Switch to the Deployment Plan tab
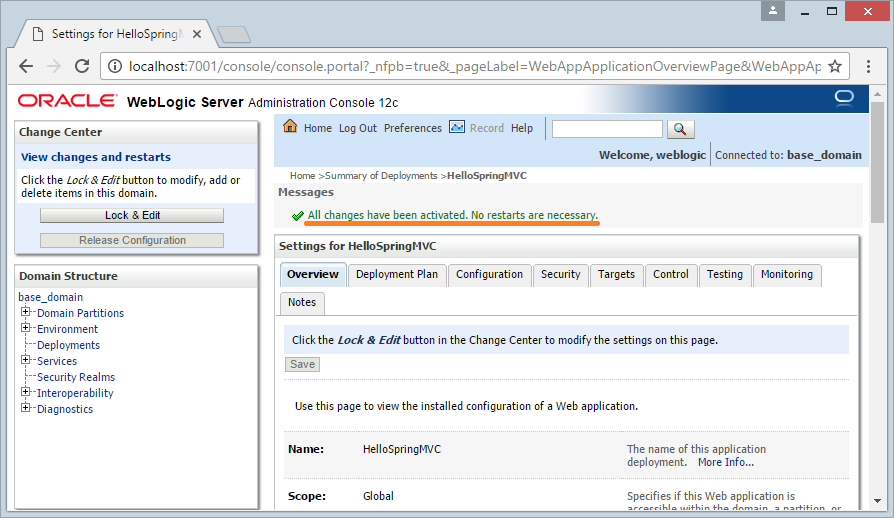 pyautogui.click(x=397, y=275)
